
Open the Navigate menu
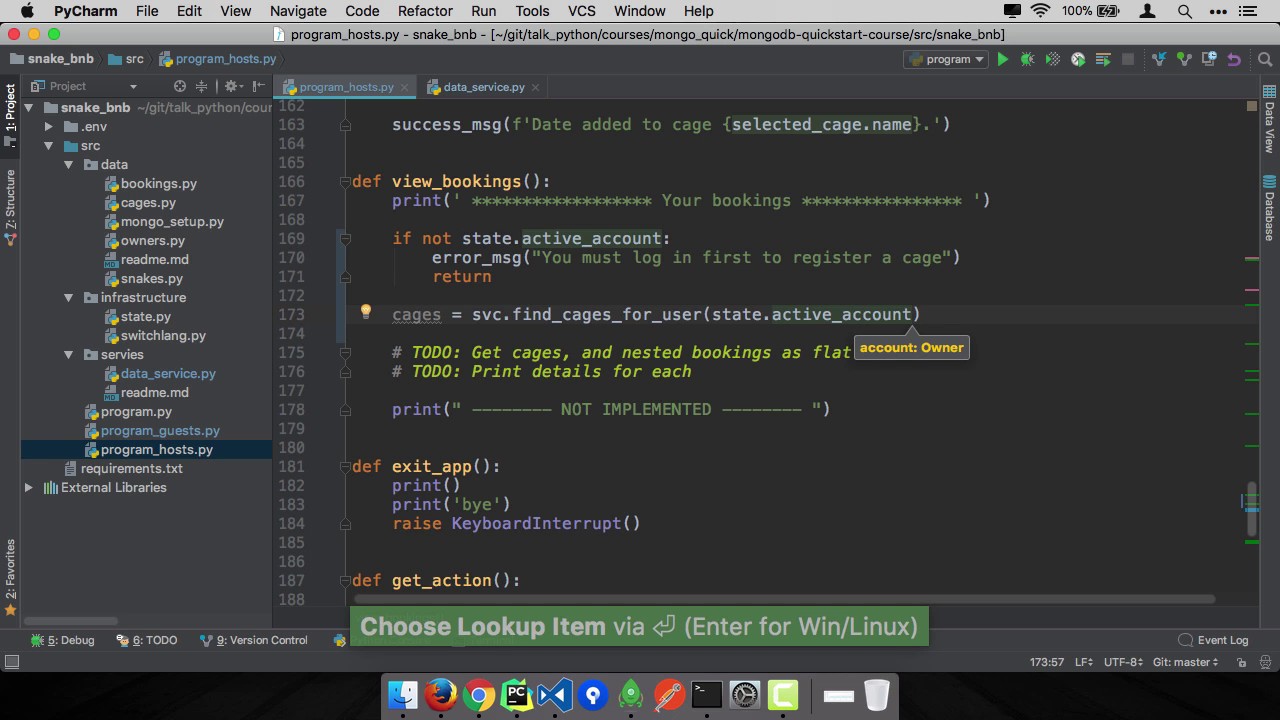tap(298, 11)
